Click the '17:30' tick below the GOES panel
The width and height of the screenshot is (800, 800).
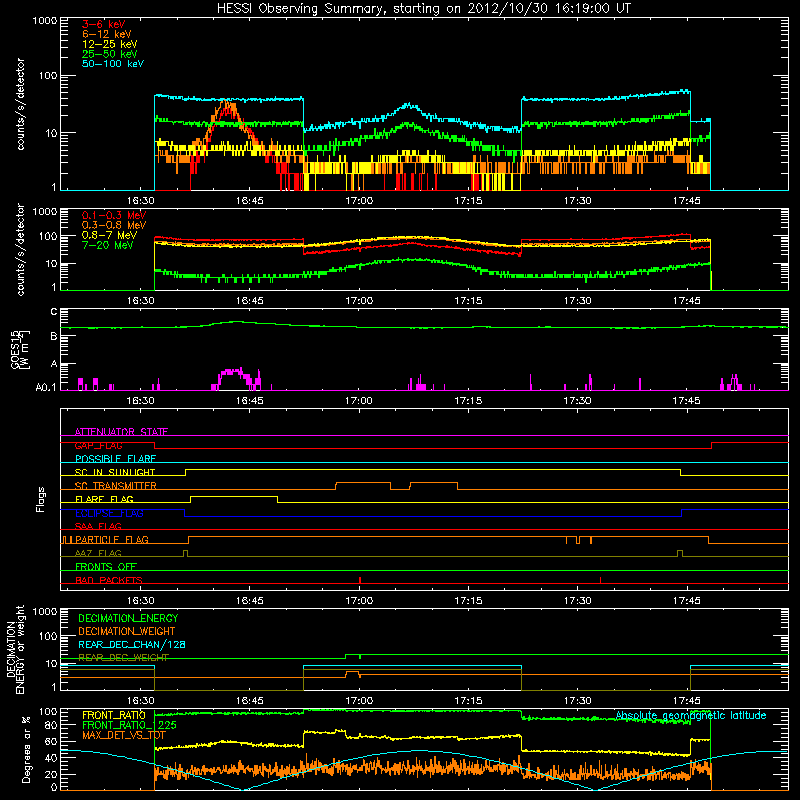578,401
